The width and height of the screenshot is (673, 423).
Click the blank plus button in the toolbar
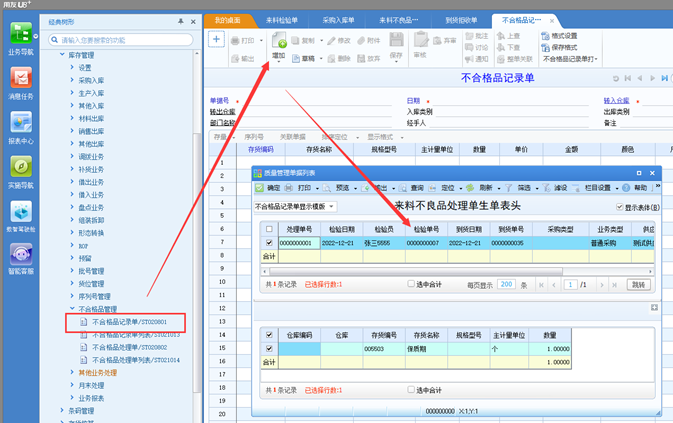point(216,39)
